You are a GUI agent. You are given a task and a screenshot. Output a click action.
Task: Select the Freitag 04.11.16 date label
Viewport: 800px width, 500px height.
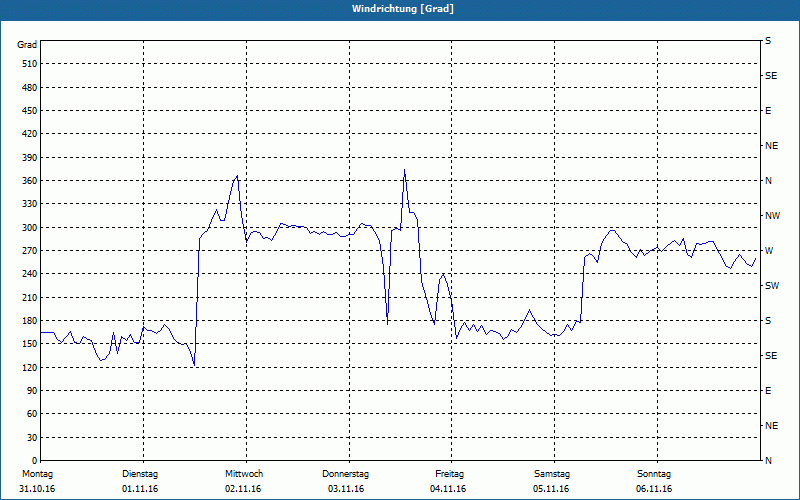448,481
